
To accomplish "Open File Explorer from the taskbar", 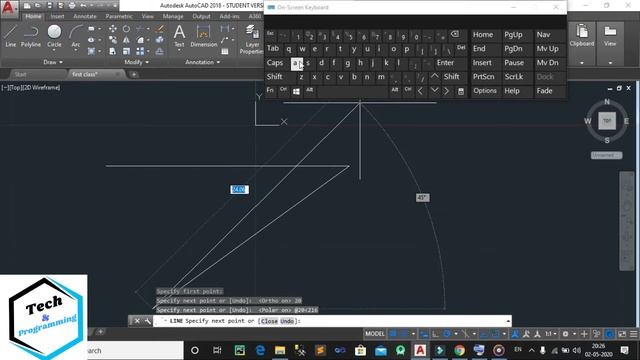I will 280,350.
